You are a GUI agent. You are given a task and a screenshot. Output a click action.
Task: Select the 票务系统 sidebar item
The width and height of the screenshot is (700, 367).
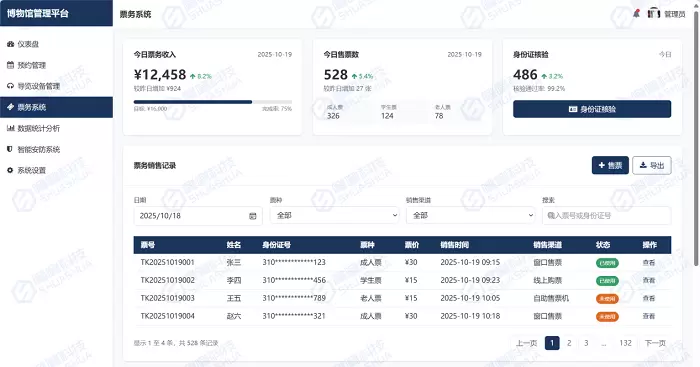(56, 107)
